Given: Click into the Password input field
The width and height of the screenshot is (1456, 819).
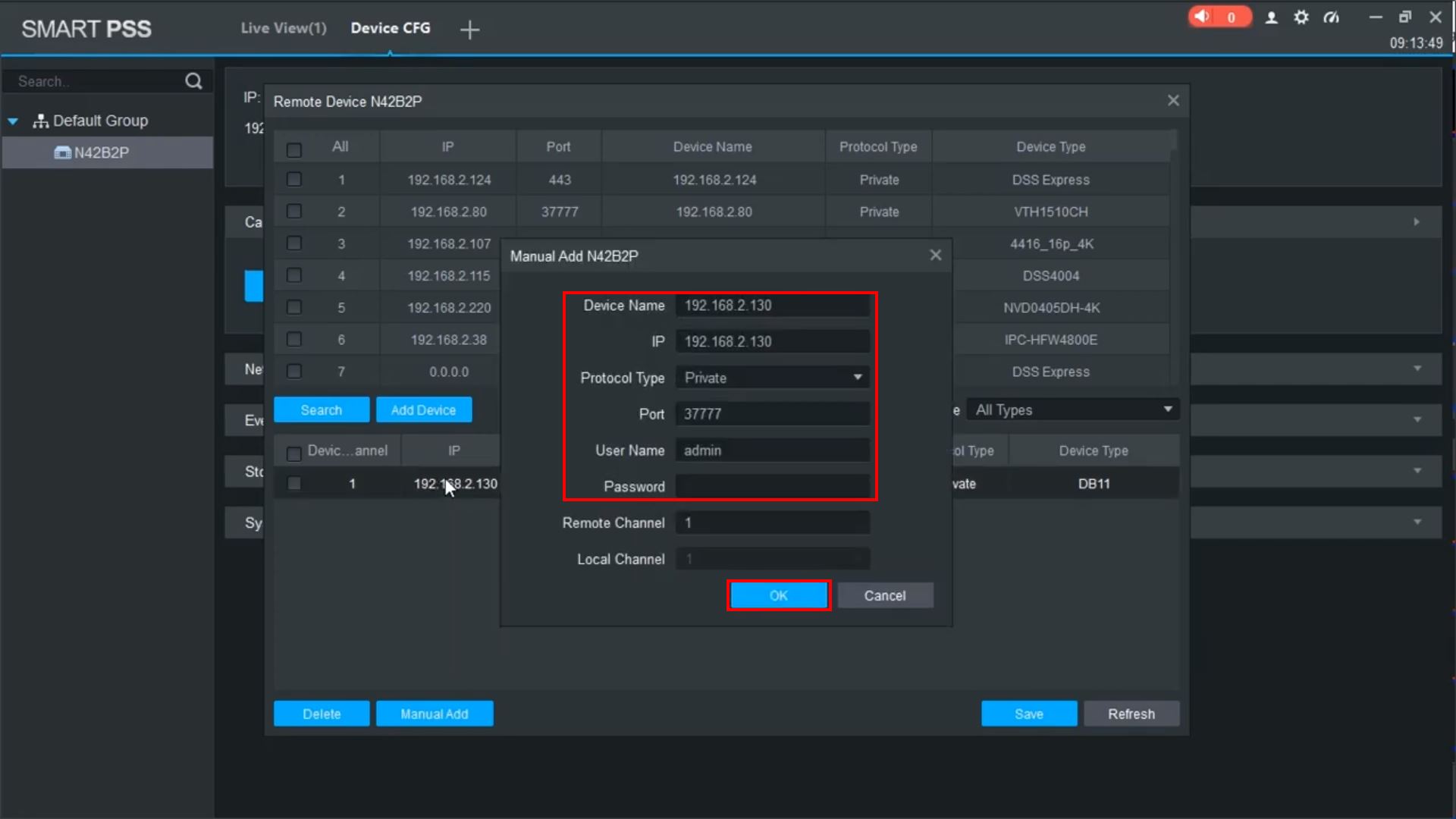Looking at the screenshot, I should [x=772, y=486].
